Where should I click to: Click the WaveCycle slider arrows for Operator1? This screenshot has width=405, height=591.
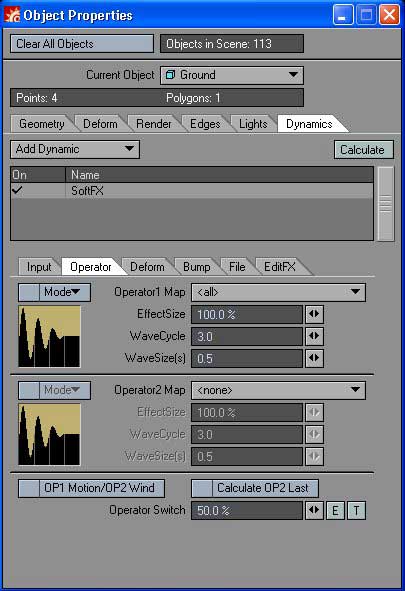click(314, 336)
